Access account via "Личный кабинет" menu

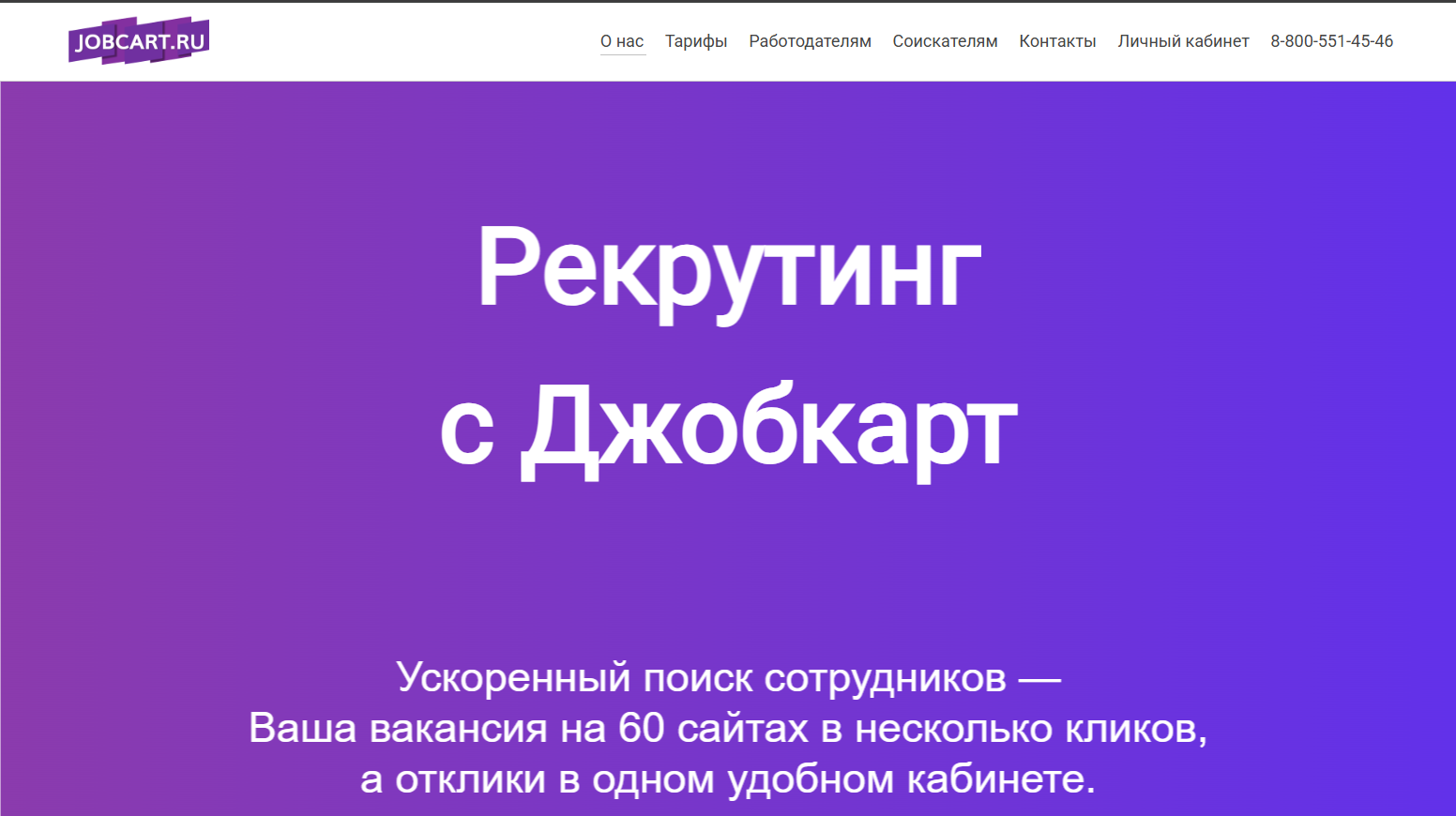(1183, 40)
